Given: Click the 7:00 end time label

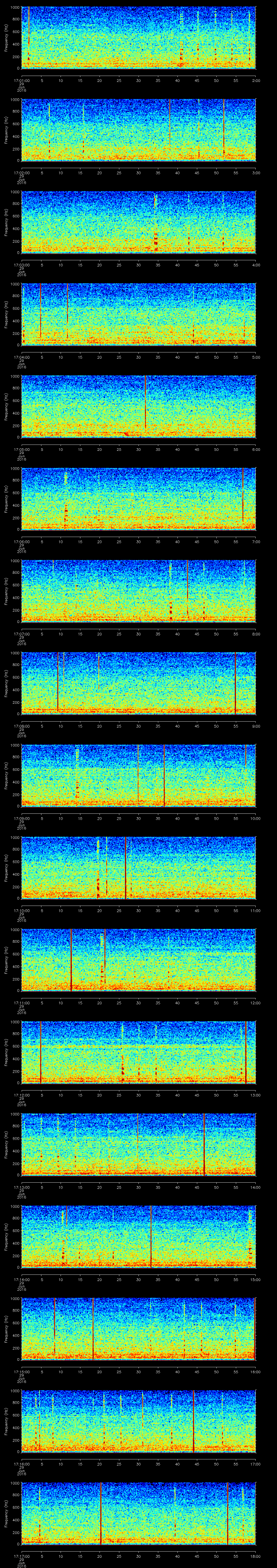Looking at the screenshot, I should (256, 542).
